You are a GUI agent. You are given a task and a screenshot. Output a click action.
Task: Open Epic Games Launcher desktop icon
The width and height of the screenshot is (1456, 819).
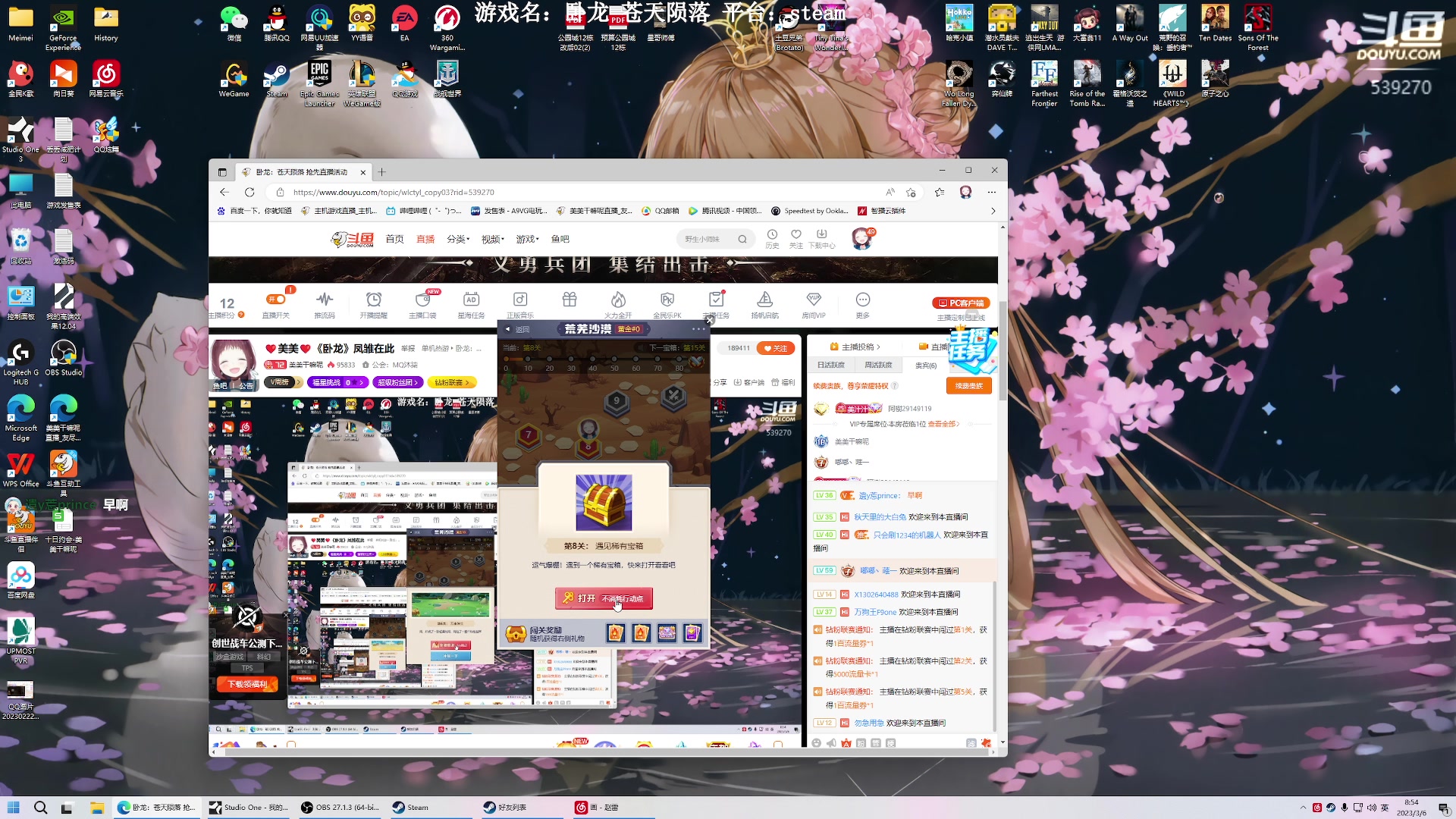[x=319, y=84]
